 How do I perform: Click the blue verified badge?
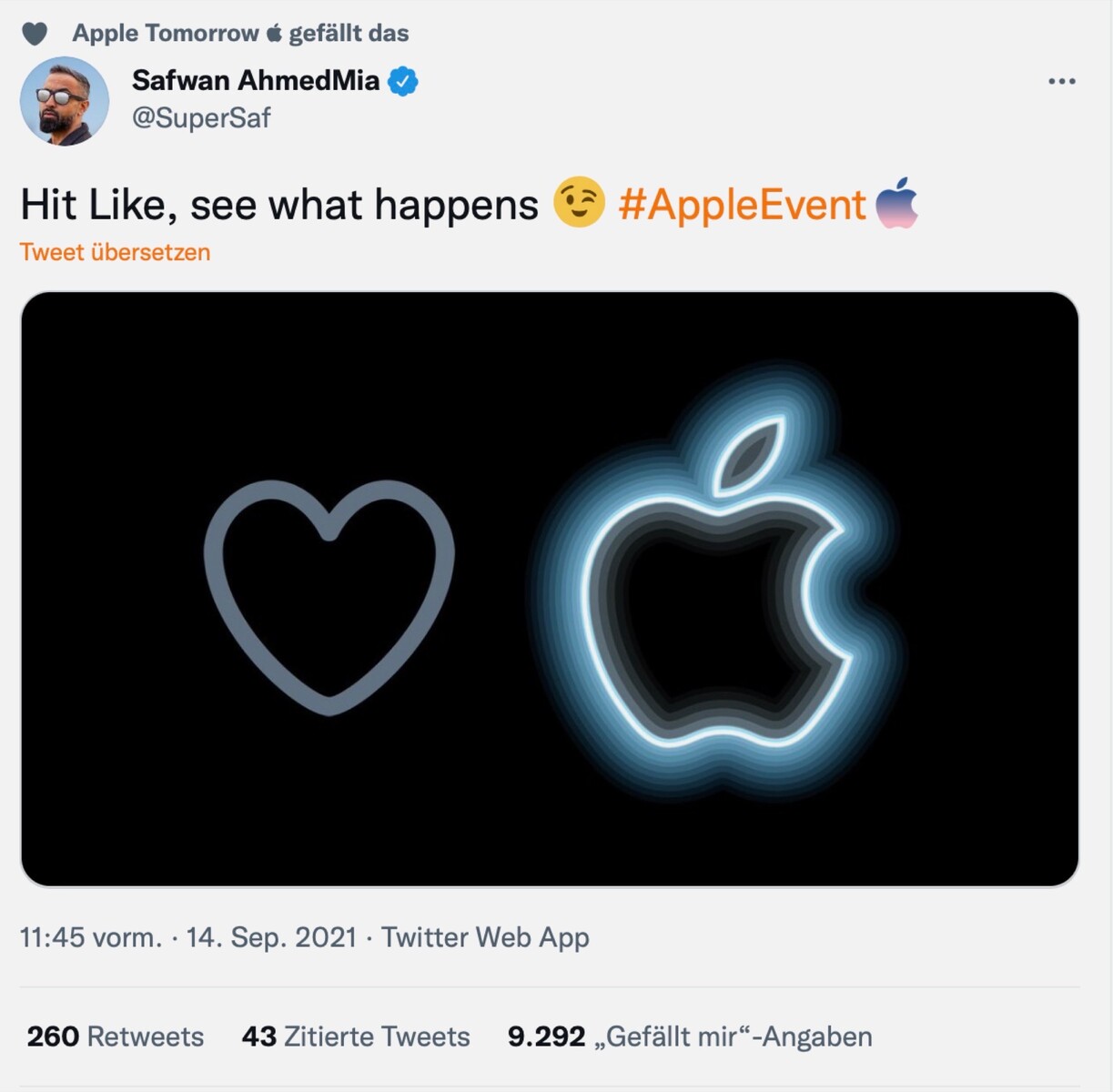click(x=403, y=81)
